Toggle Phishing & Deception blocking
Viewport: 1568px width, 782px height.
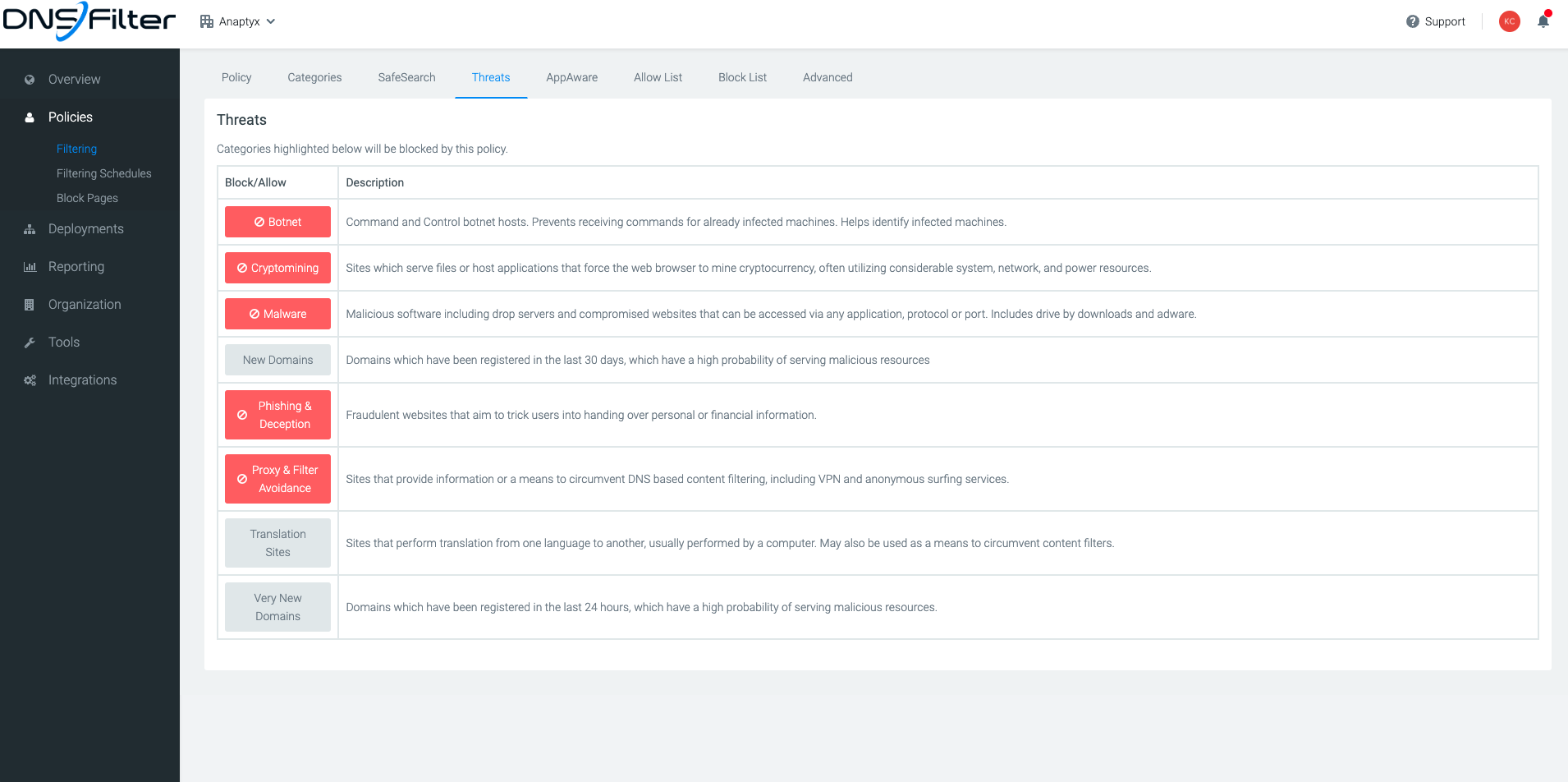(277, 415)
